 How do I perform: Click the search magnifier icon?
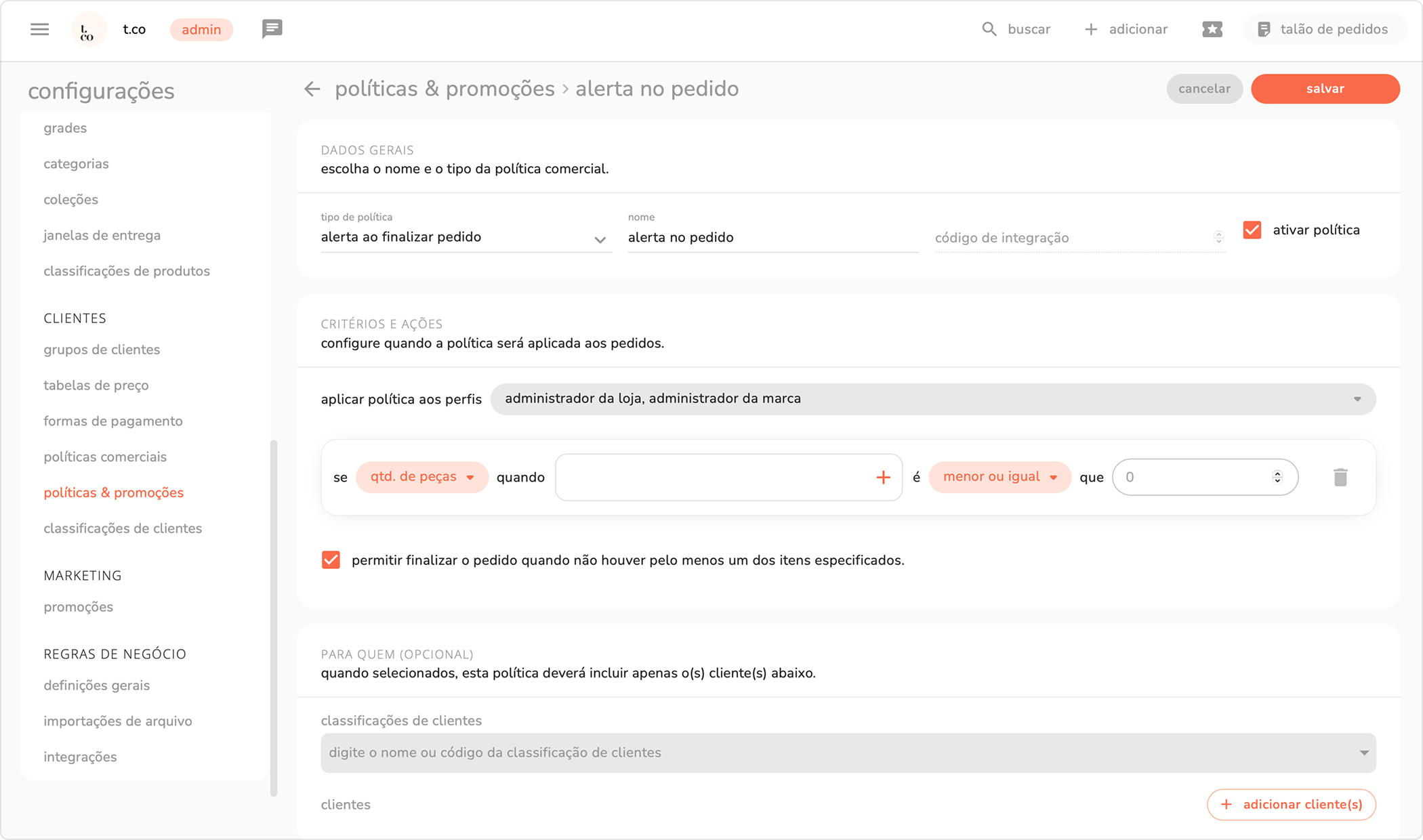[989, 29]
